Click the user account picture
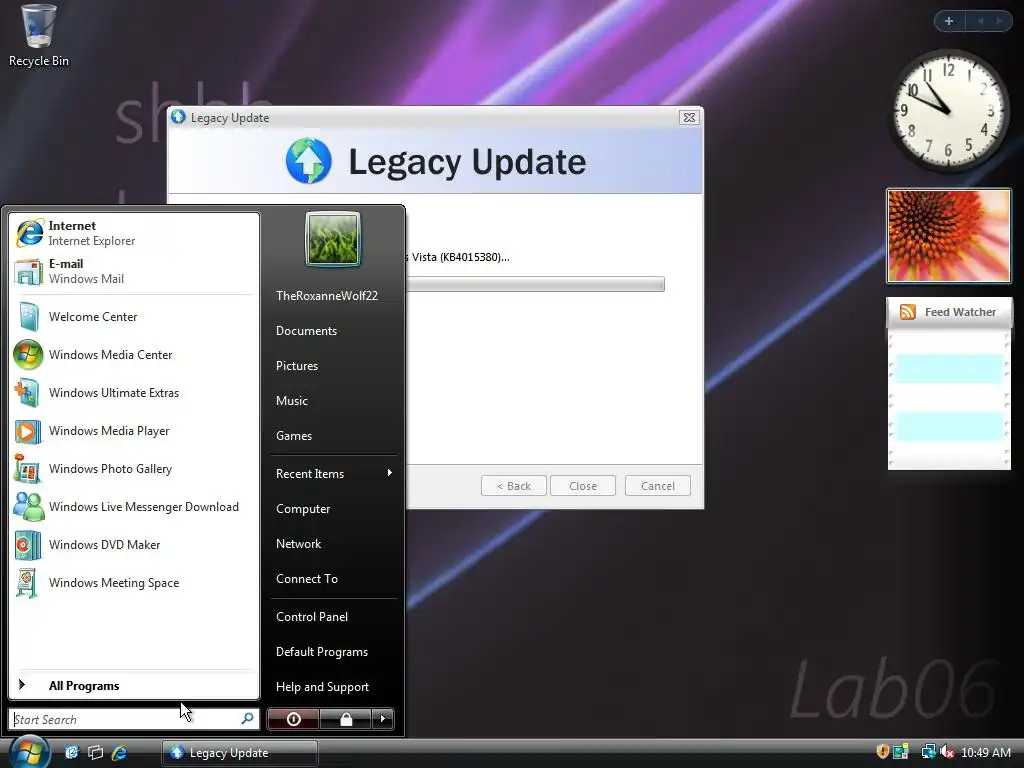 pos(332,239)
